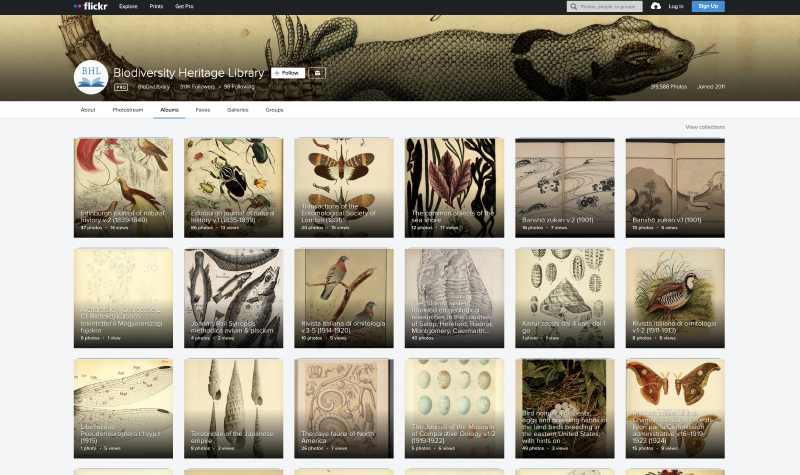Click the upload cloud icon

[x=655, y=6]
